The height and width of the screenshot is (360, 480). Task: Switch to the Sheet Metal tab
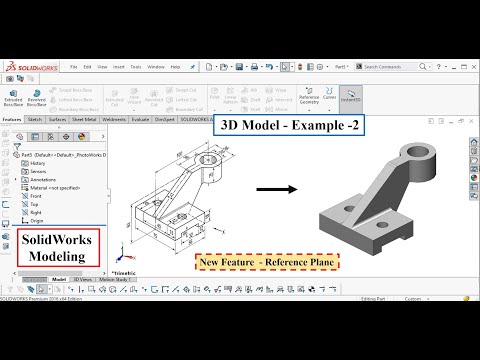(84, 119)
